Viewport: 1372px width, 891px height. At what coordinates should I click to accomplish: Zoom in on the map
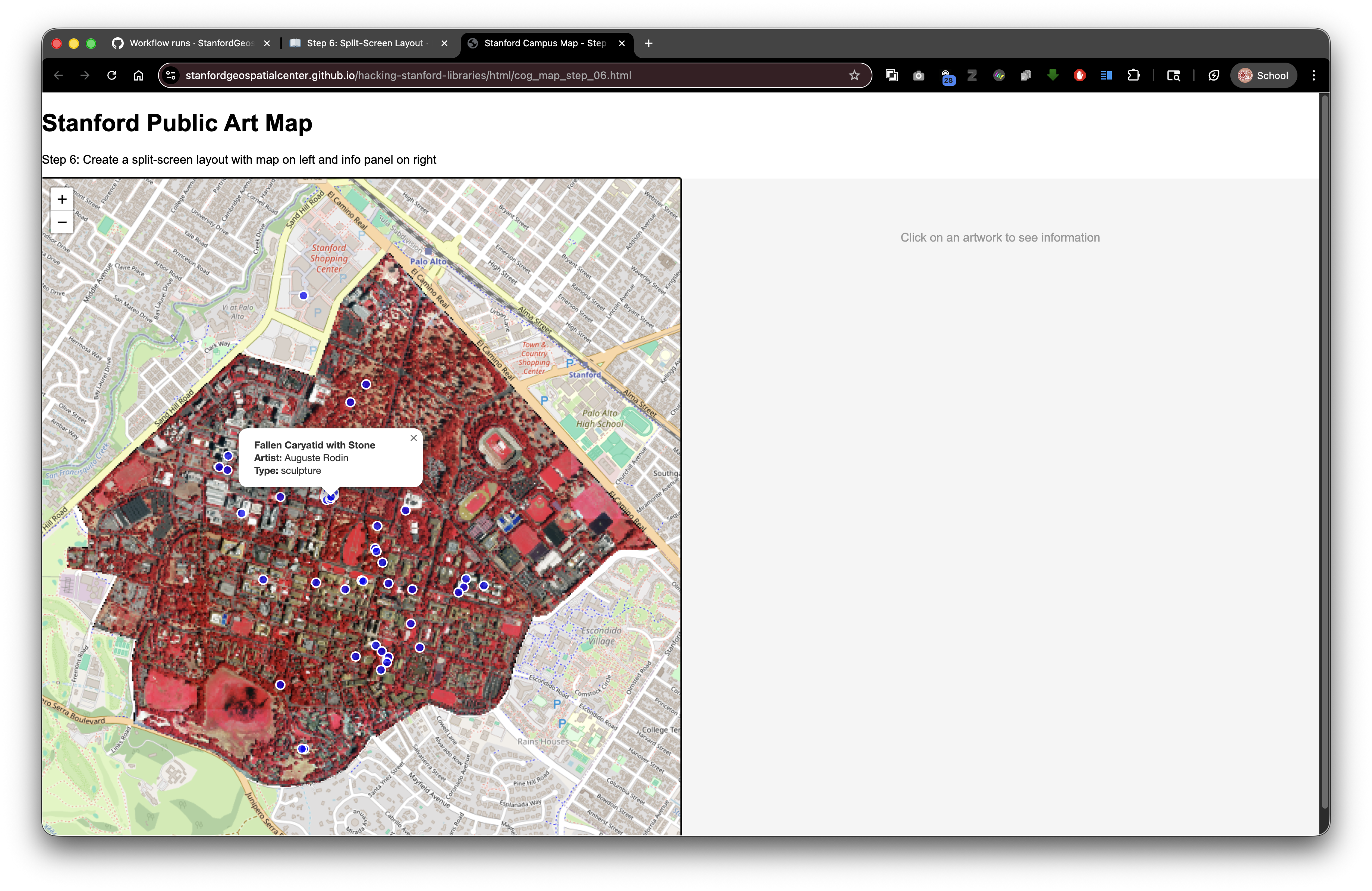[x=62, y=199]
